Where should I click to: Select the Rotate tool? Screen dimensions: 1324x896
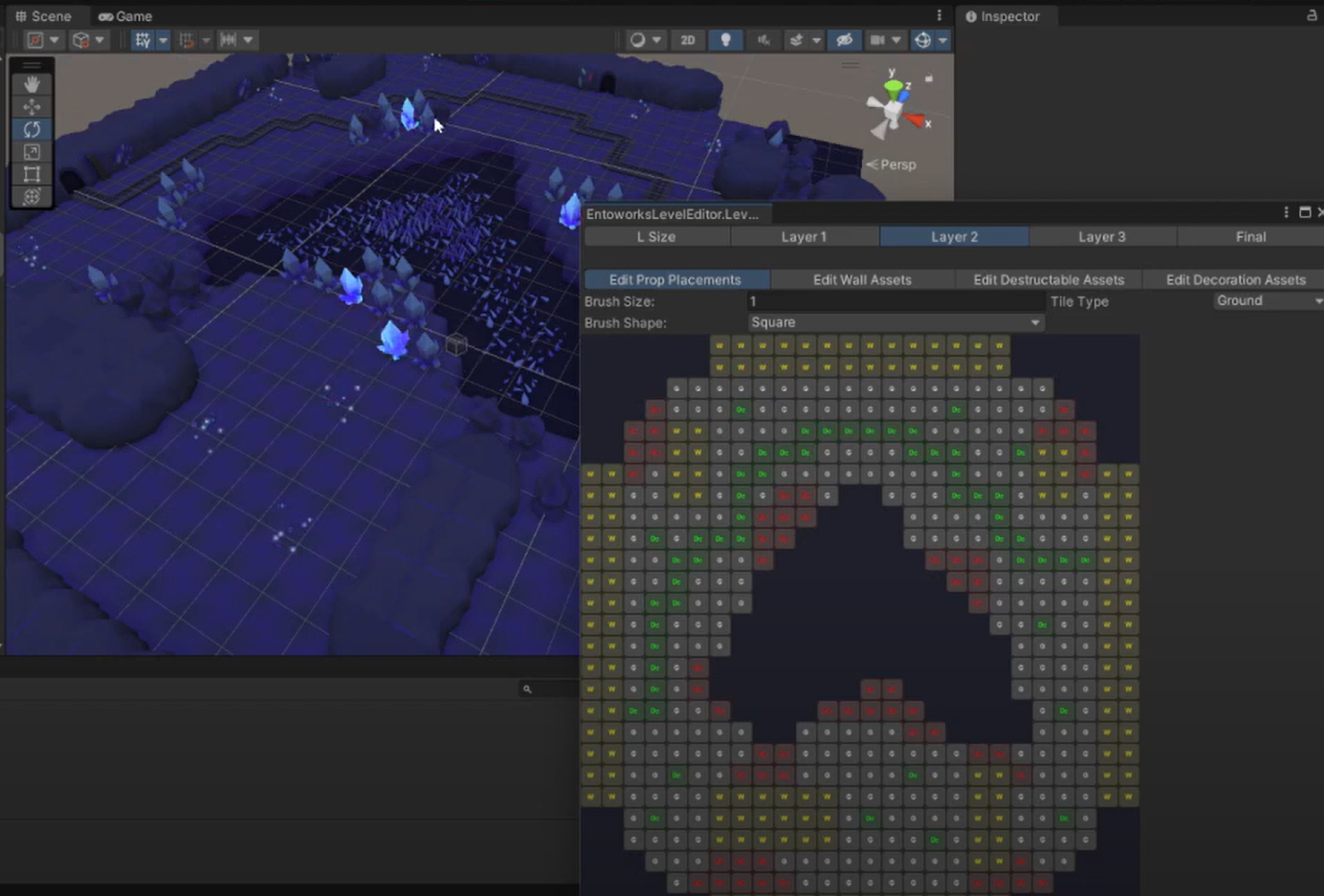[32, 129]
